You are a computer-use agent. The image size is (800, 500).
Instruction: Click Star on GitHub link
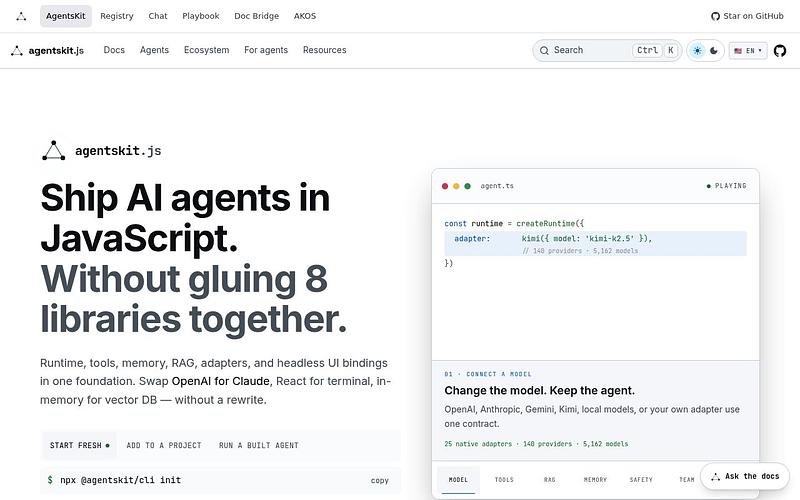click(x=747, y=16)
